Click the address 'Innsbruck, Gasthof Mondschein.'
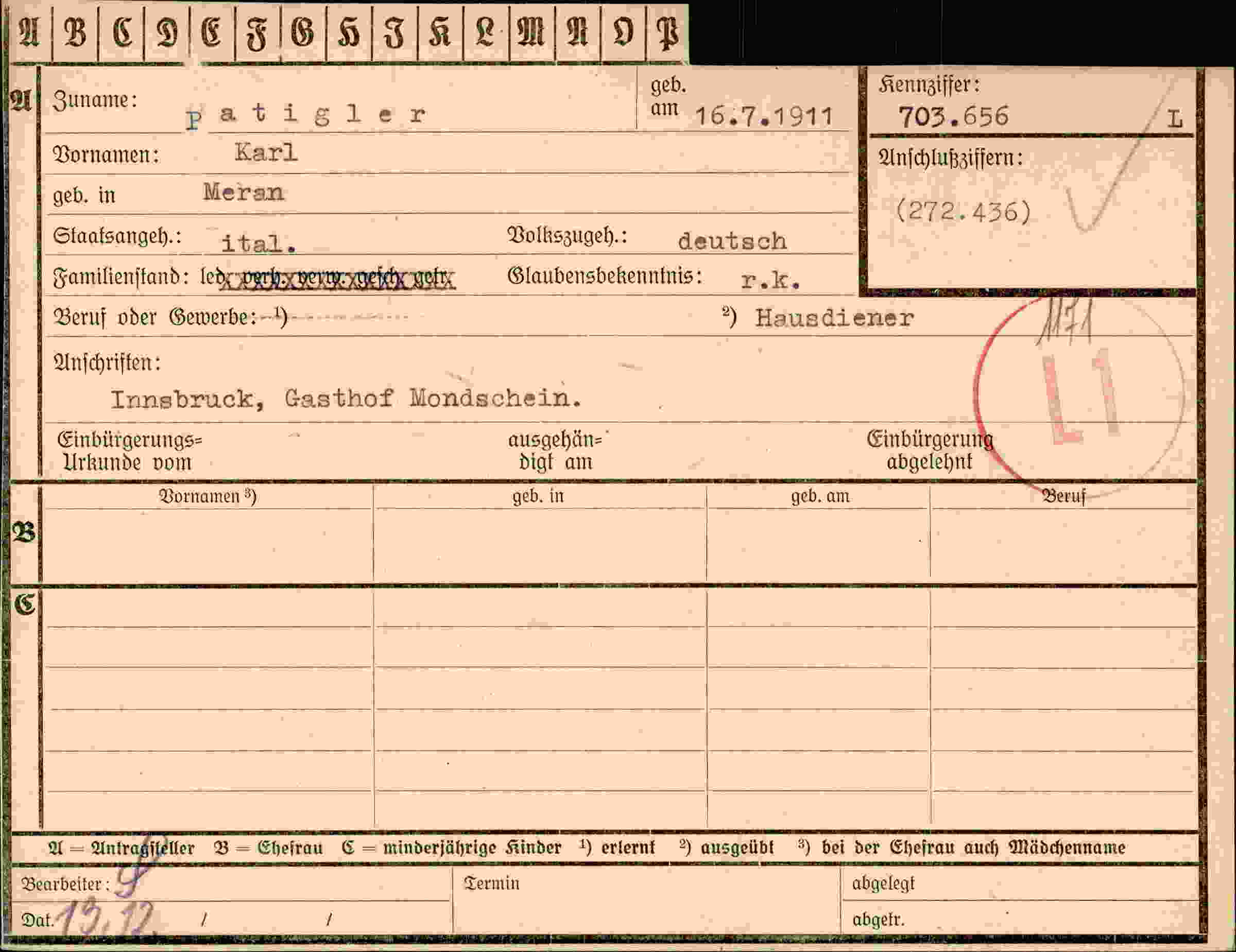The width and height of the screenshot is (1236, 952). pyautogui.click(x=346, y=400)
